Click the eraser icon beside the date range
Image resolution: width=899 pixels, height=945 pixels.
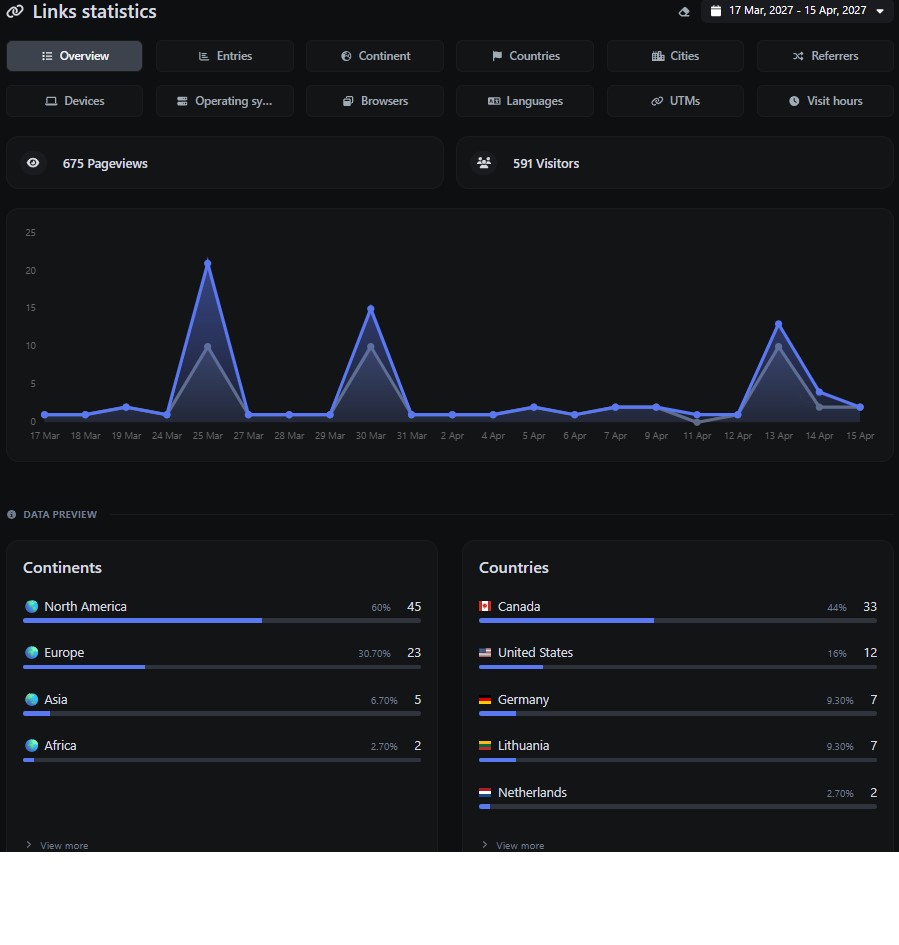pyautogui.click(x=683, y=12)
